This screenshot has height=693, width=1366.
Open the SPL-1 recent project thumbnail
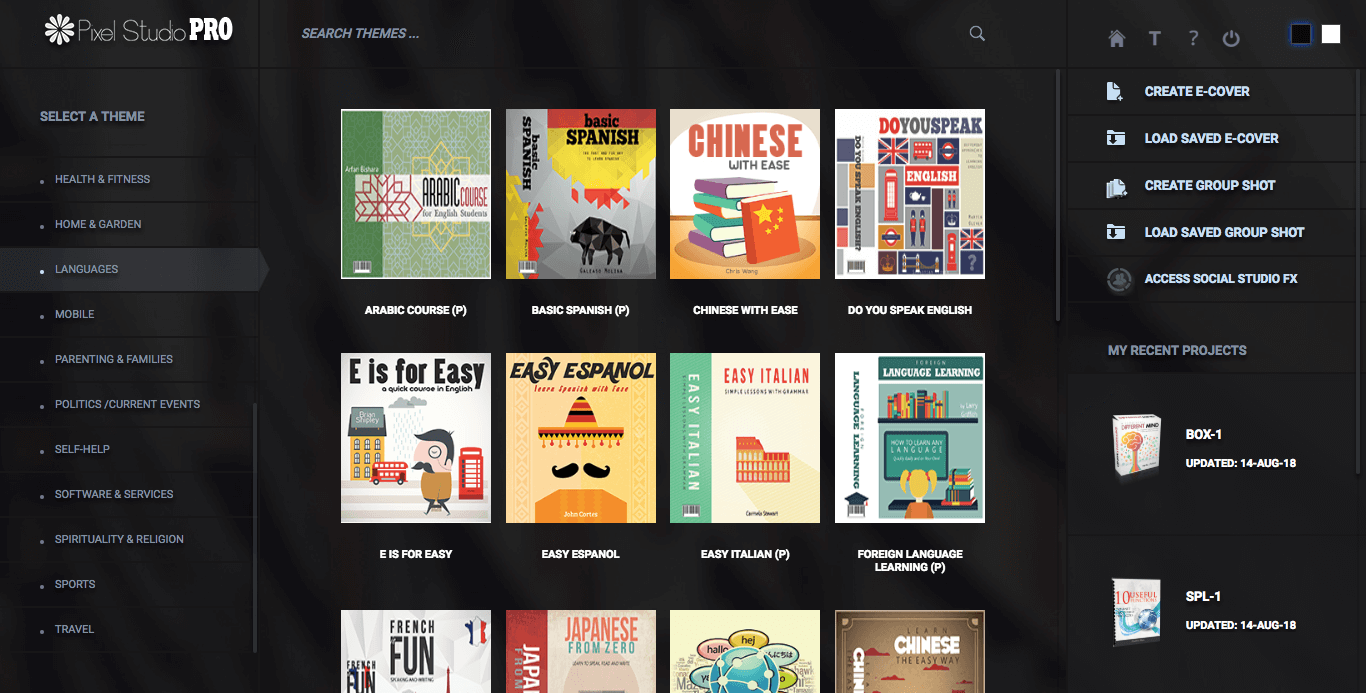[1136, 610]
